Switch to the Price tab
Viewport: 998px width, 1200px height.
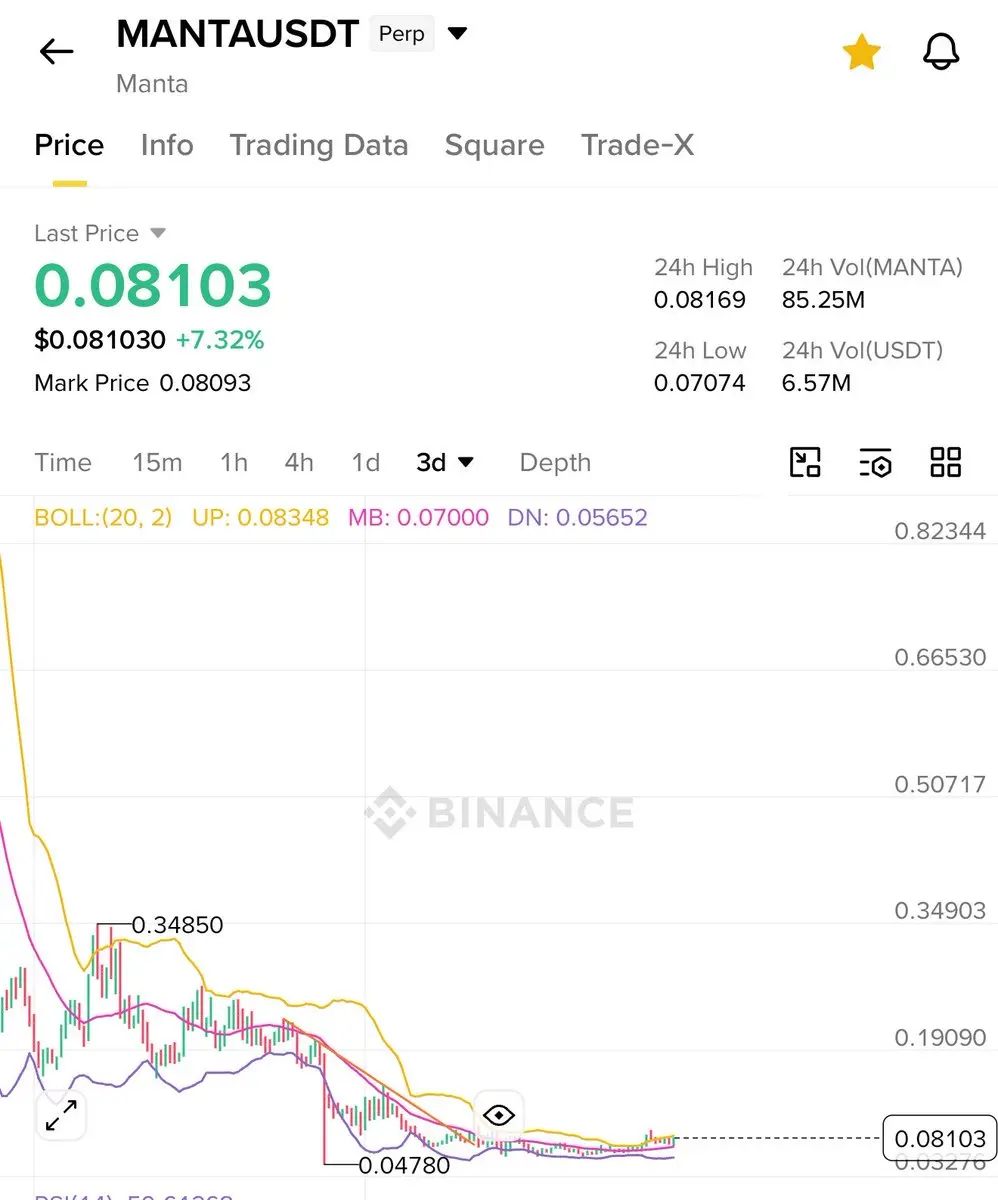(x=69, y=145)
